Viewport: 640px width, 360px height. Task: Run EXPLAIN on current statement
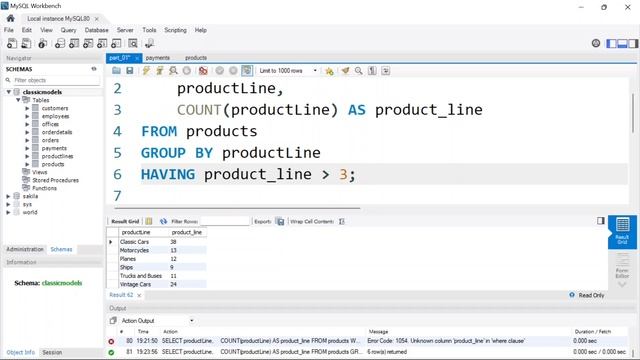173,71
